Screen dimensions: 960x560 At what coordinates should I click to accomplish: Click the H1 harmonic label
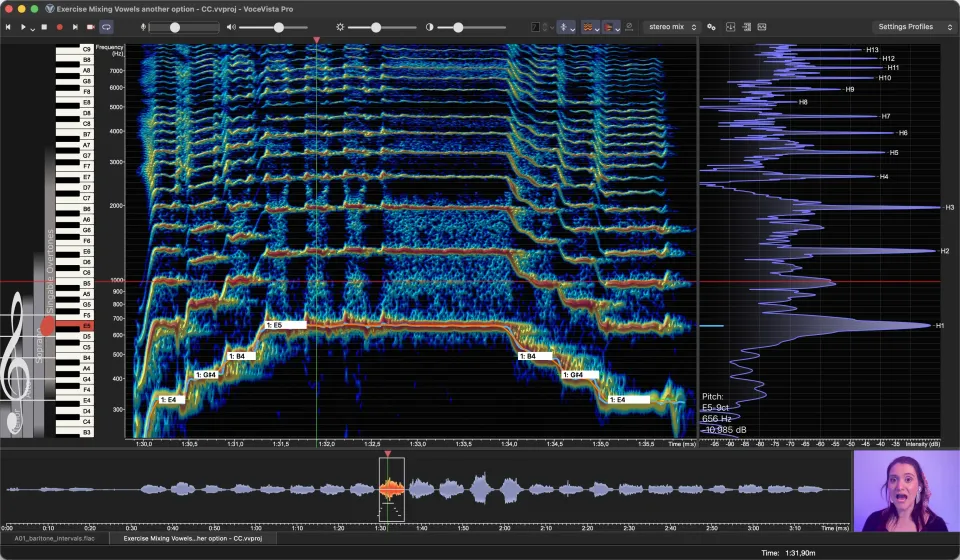click(x=940, y=326)
